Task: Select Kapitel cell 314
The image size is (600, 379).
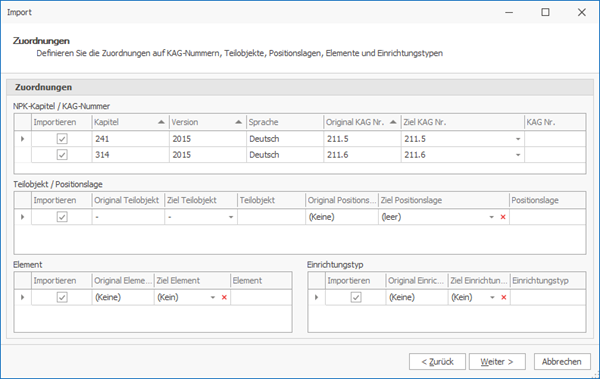Action: (x=130, y=155)
